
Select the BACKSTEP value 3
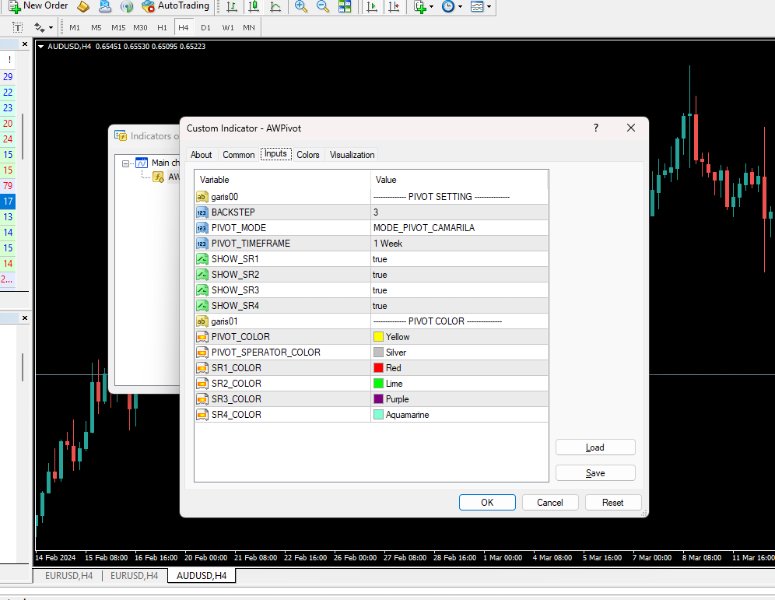click(x=376, y=212)
